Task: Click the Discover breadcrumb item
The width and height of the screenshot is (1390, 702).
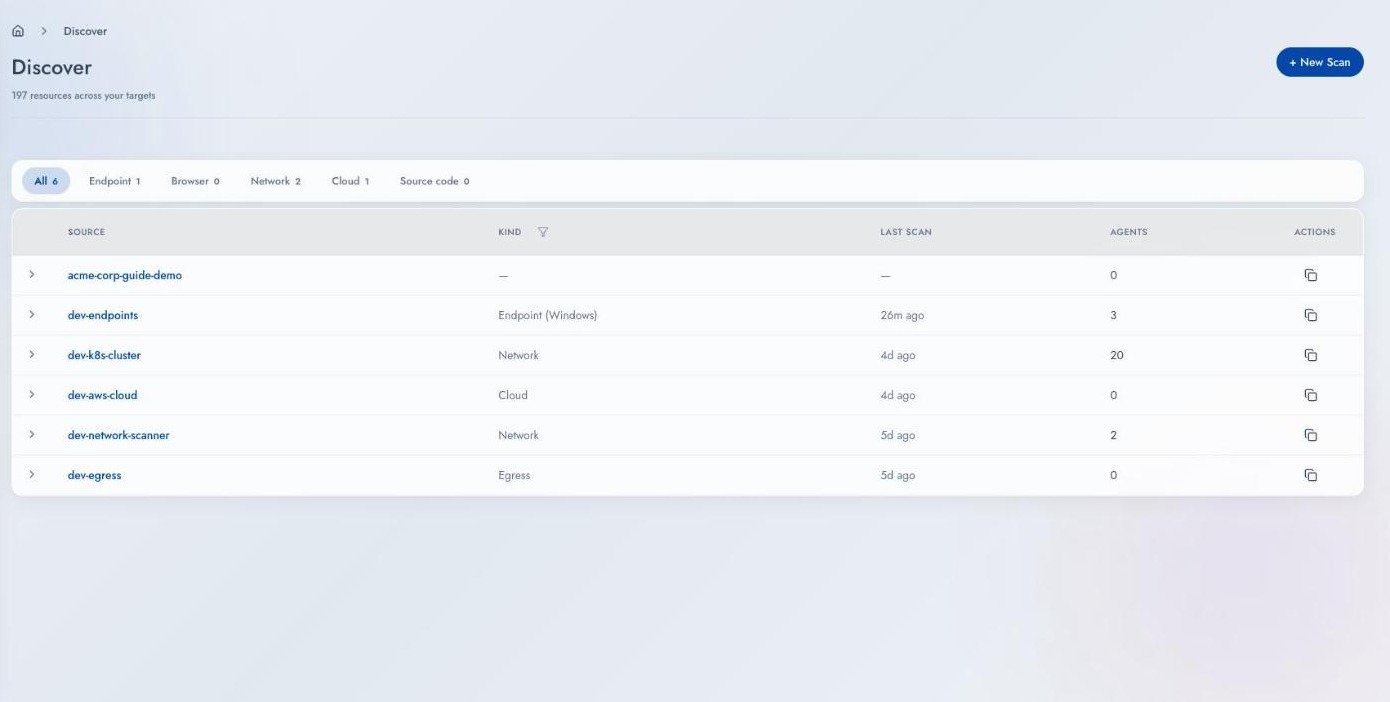Action: 85,31
